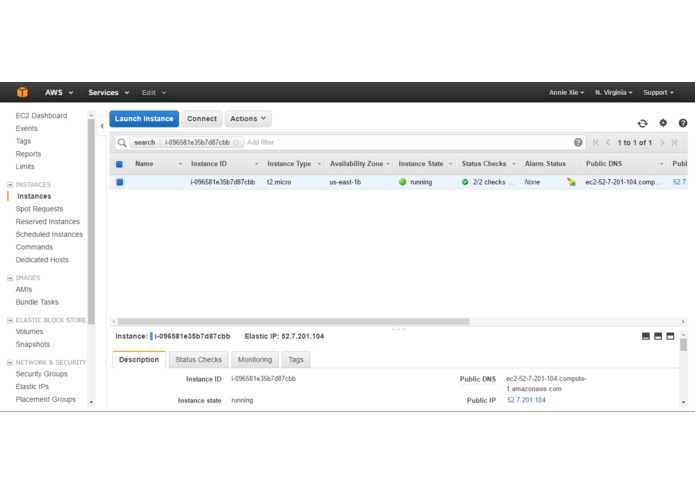Remove the i-096581e35b7d87cbb search filter

[236, 142]
